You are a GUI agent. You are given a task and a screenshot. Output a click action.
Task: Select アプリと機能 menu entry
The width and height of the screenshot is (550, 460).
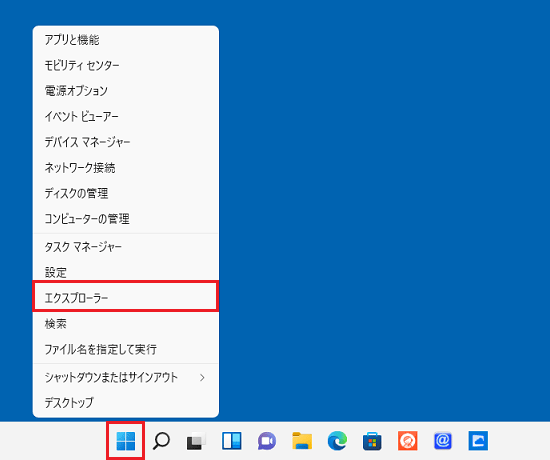(x=126, y=40)
